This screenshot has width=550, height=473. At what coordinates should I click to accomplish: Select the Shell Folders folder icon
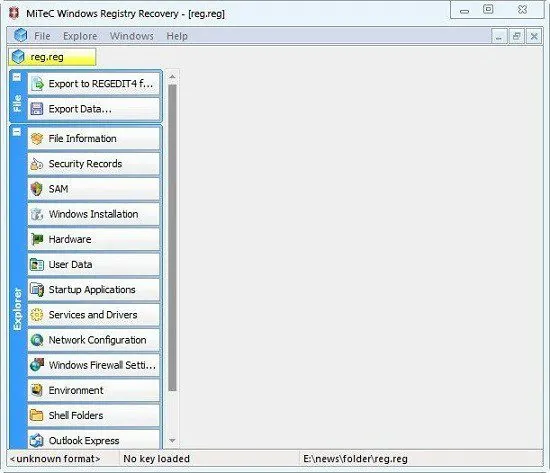coord(36,415)
